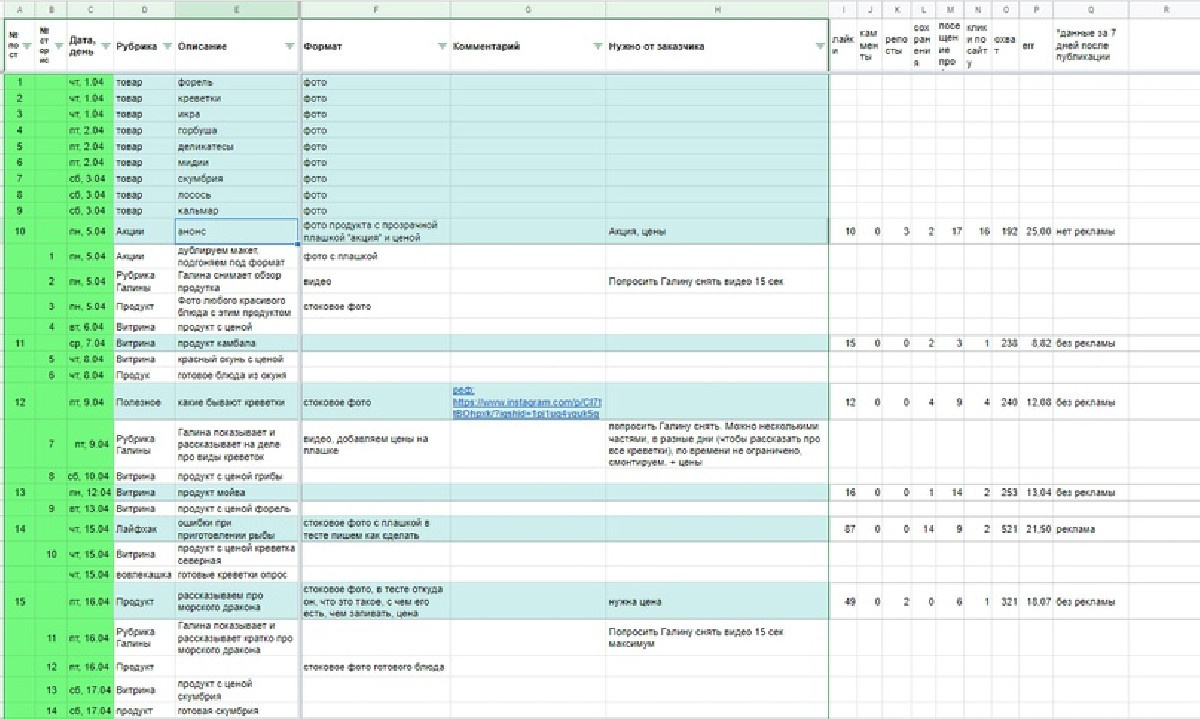Click the cell reading фото с плашкой

[375, 256]
